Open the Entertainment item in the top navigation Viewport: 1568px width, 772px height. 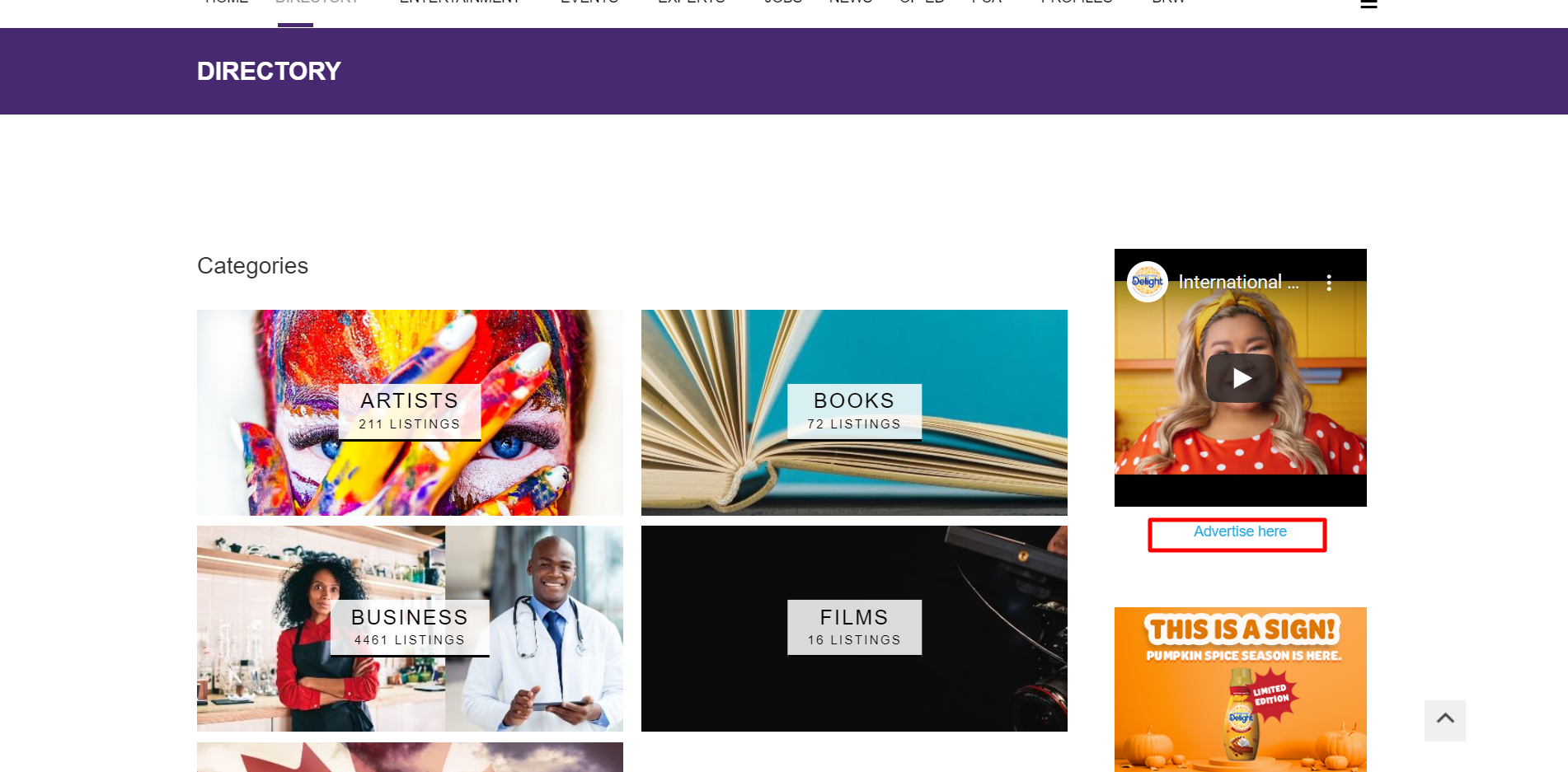pos(460,3)
